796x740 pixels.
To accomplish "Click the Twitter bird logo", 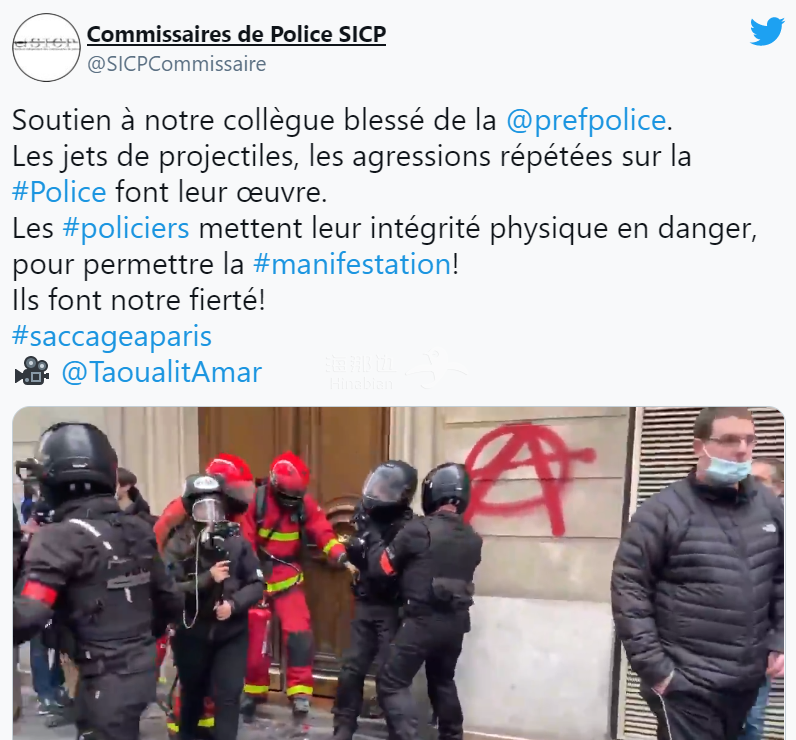I will 767,31.
